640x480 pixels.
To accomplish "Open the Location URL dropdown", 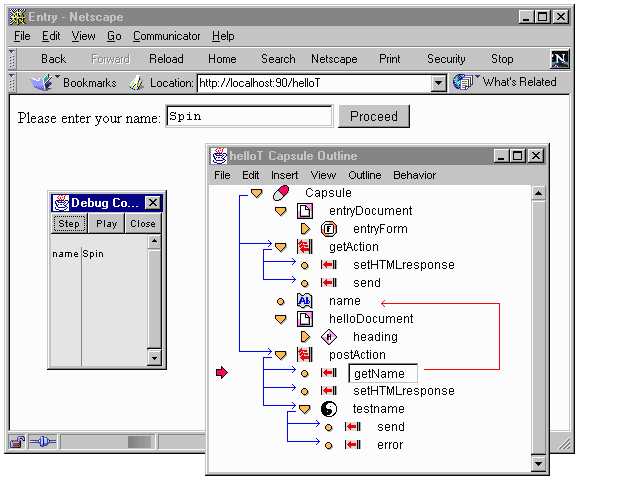I will 438,83.
